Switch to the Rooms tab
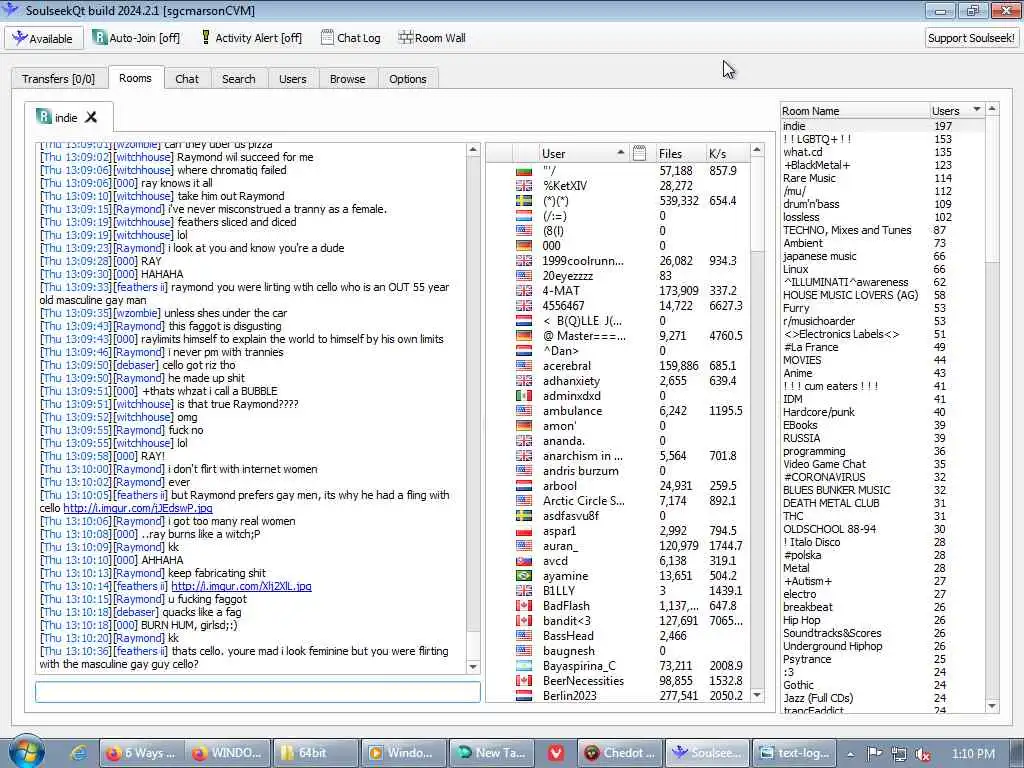This screenshot has height=768, width=1024. pos(135,78)
